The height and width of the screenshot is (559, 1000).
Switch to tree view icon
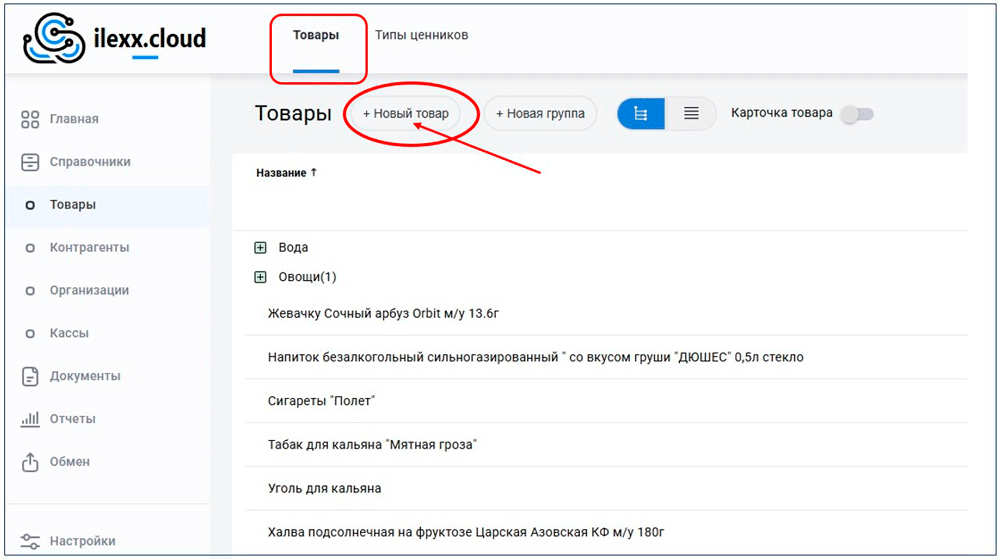tap(641, 114)
